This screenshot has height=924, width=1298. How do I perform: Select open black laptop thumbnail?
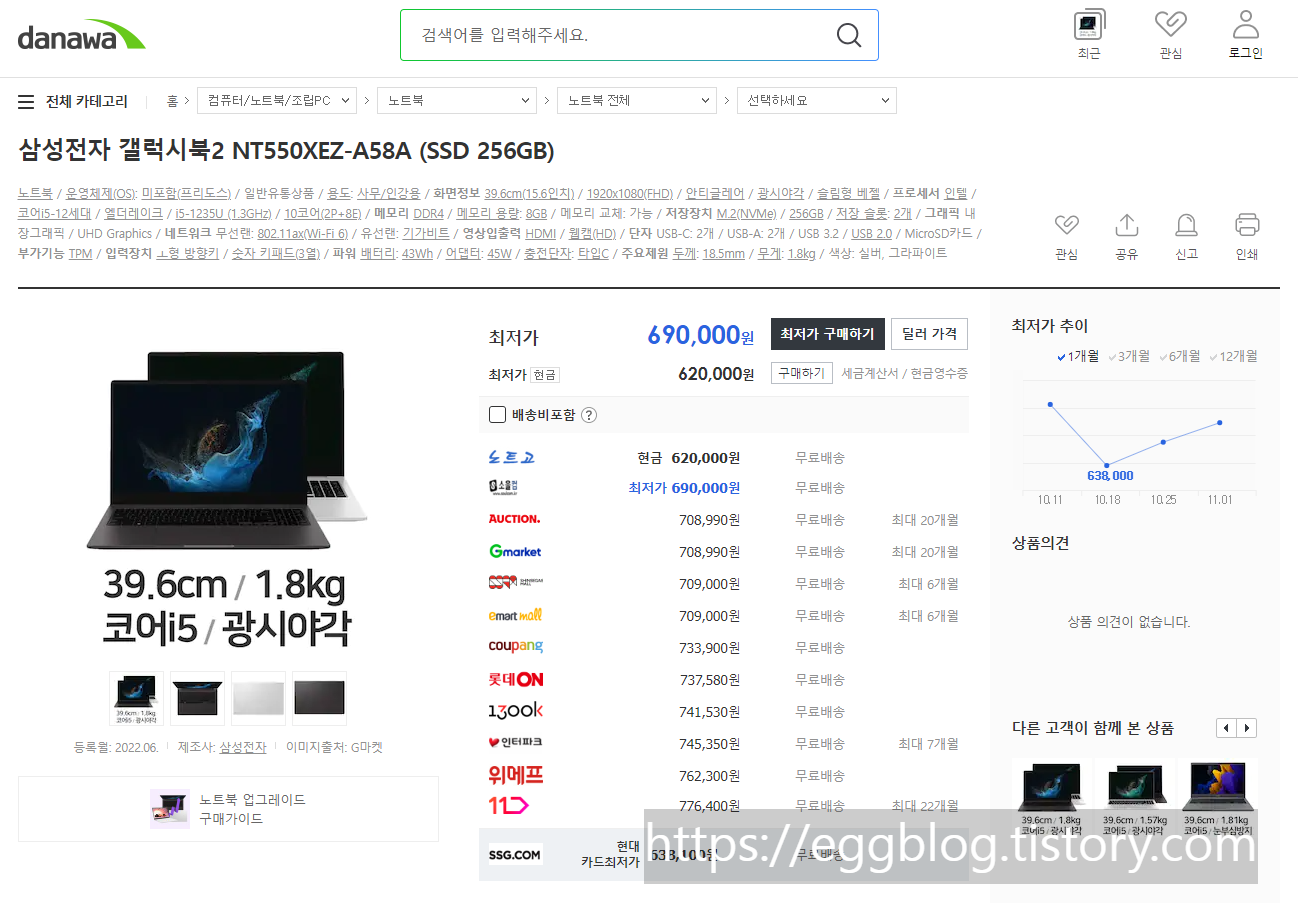tap(197, 698)
